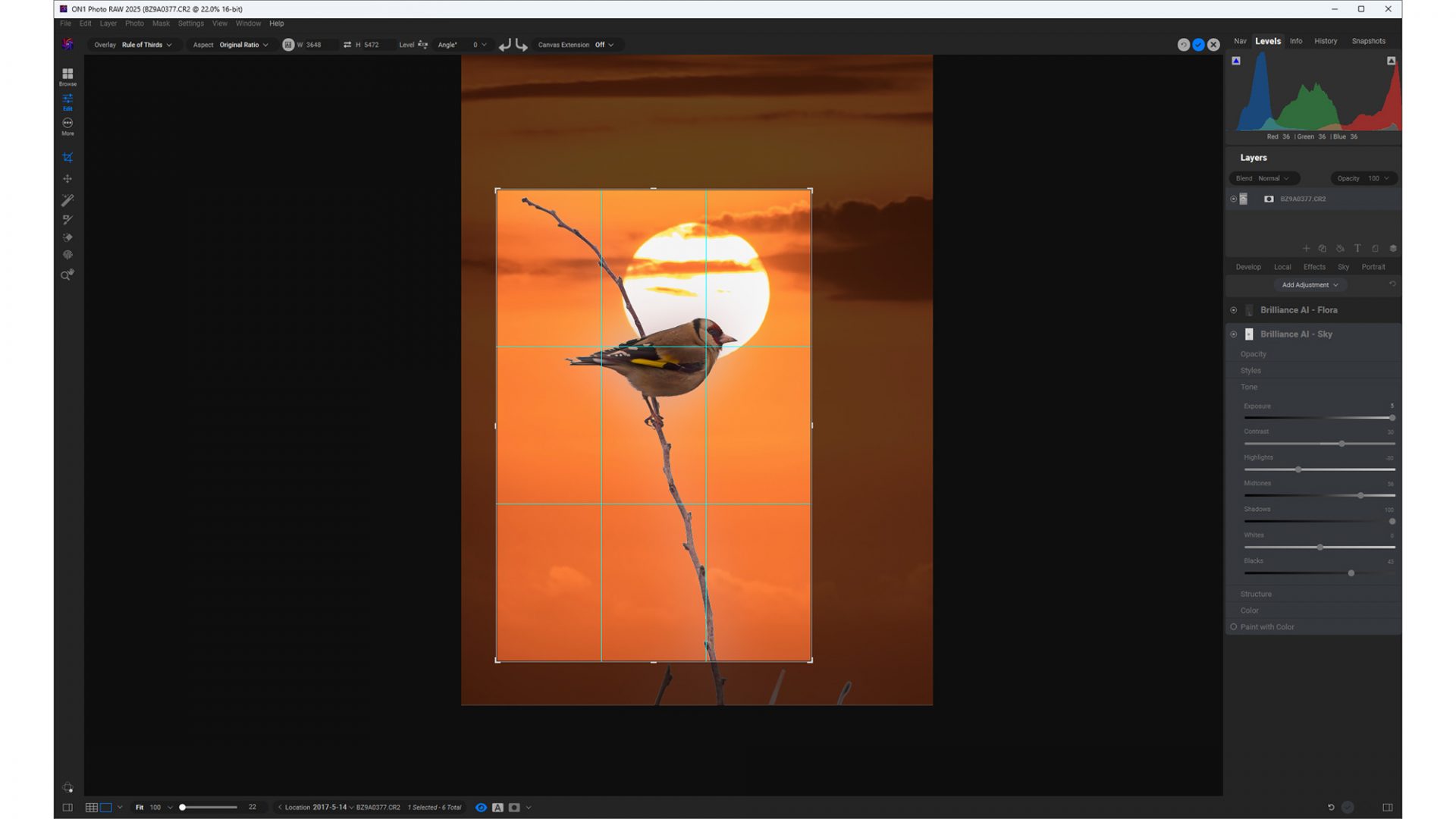Toggle Brilliance AI - Flora filter visibility
This screenshot has height=819, width=1456.
[1233, 310]
